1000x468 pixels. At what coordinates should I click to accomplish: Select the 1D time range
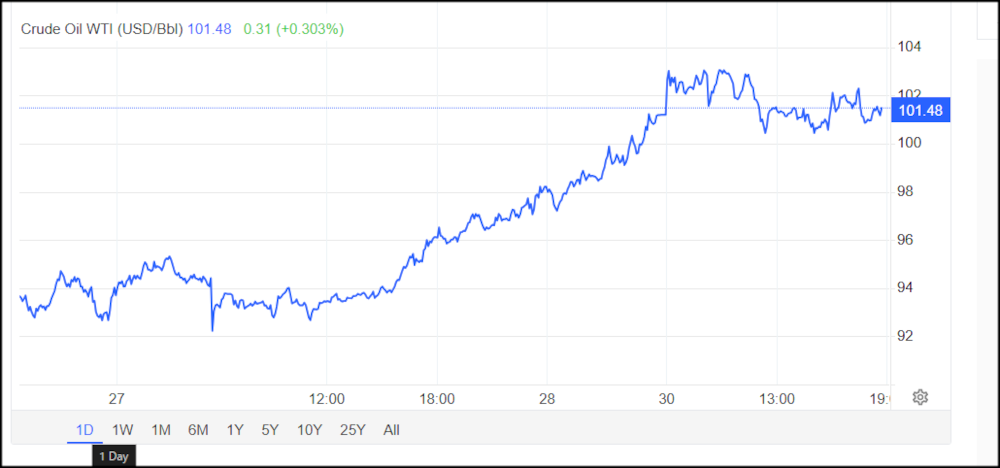(x=85, y=430)
